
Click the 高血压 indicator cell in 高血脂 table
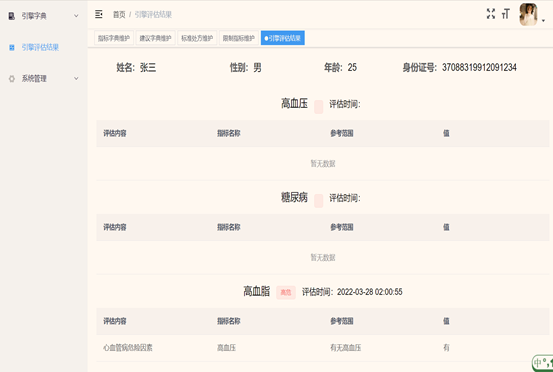[226, 348]
